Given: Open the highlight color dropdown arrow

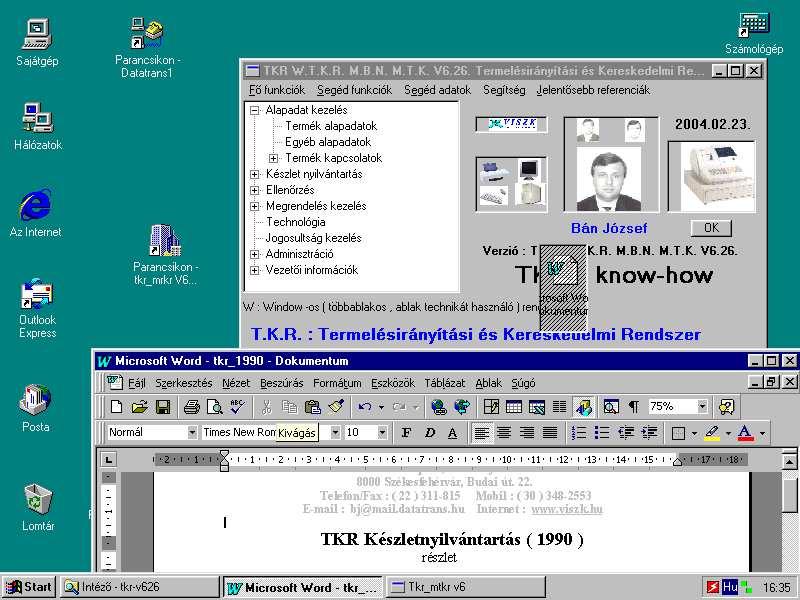Looking at the screenshot, I should point(728,433).
